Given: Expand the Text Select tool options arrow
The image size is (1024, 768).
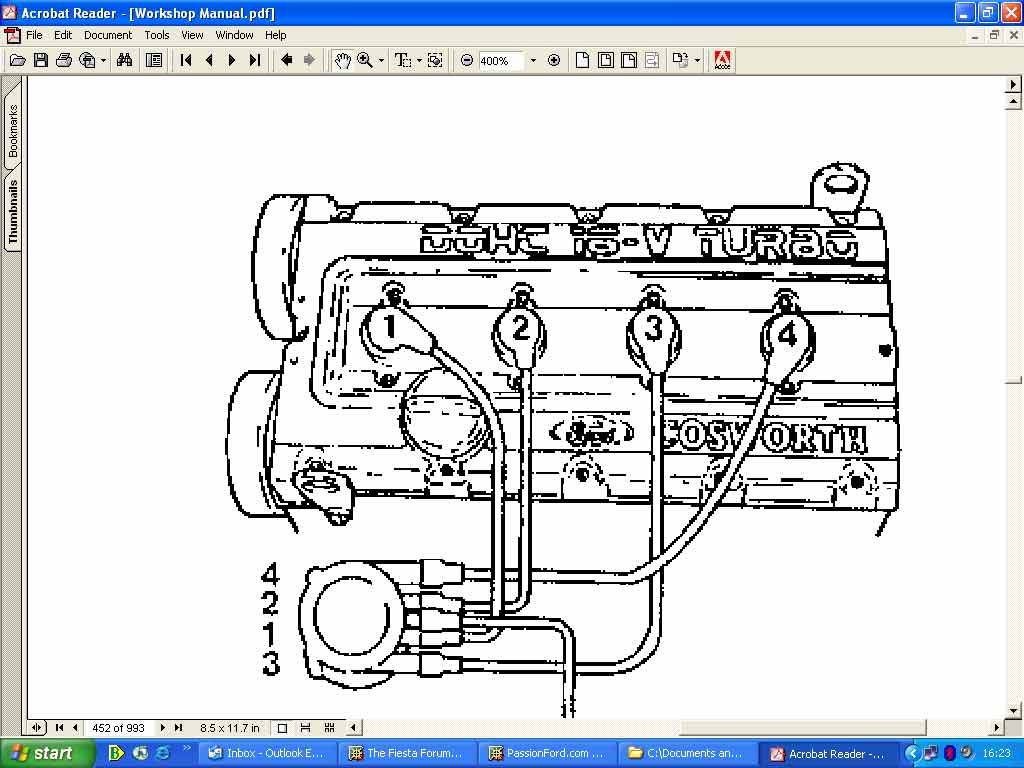Looking at the screenshot, I should 419,61.
